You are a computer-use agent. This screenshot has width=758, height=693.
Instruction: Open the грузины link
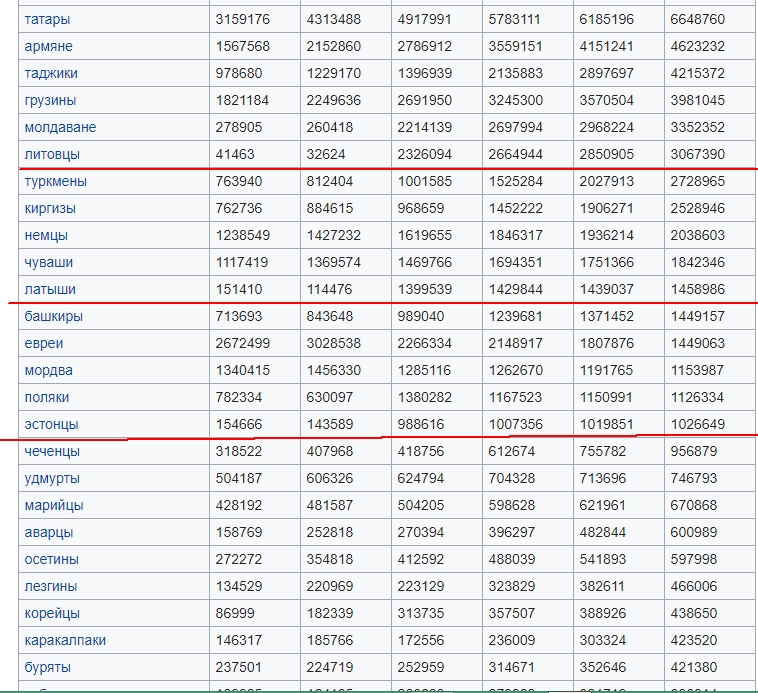(x=50, y=101)
